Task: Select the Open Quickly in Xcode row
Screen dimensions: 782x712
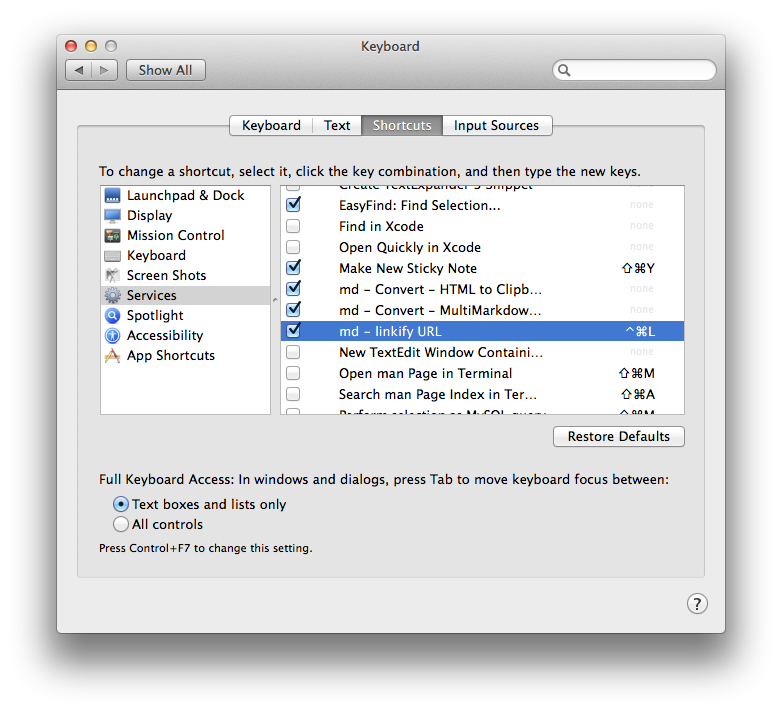Action: [482, 247]
